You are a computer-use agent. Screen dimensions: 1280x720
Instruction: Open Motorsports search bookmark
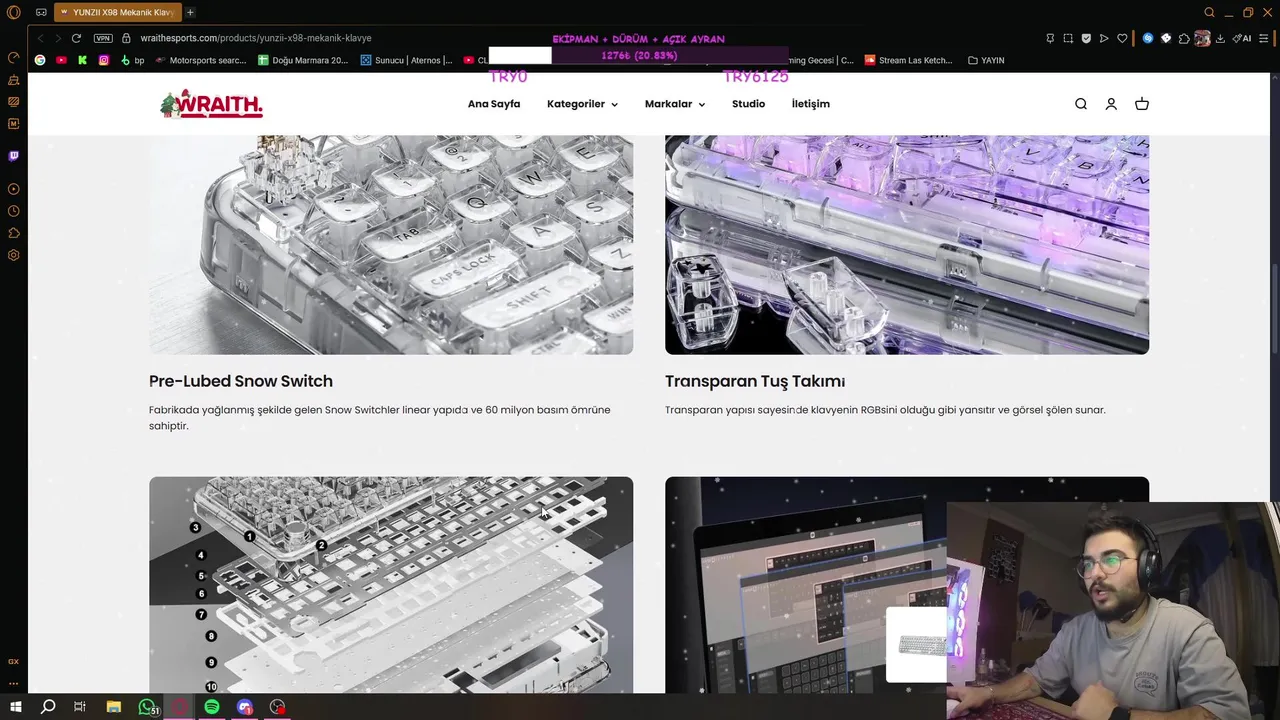click(x=201, y=60)
